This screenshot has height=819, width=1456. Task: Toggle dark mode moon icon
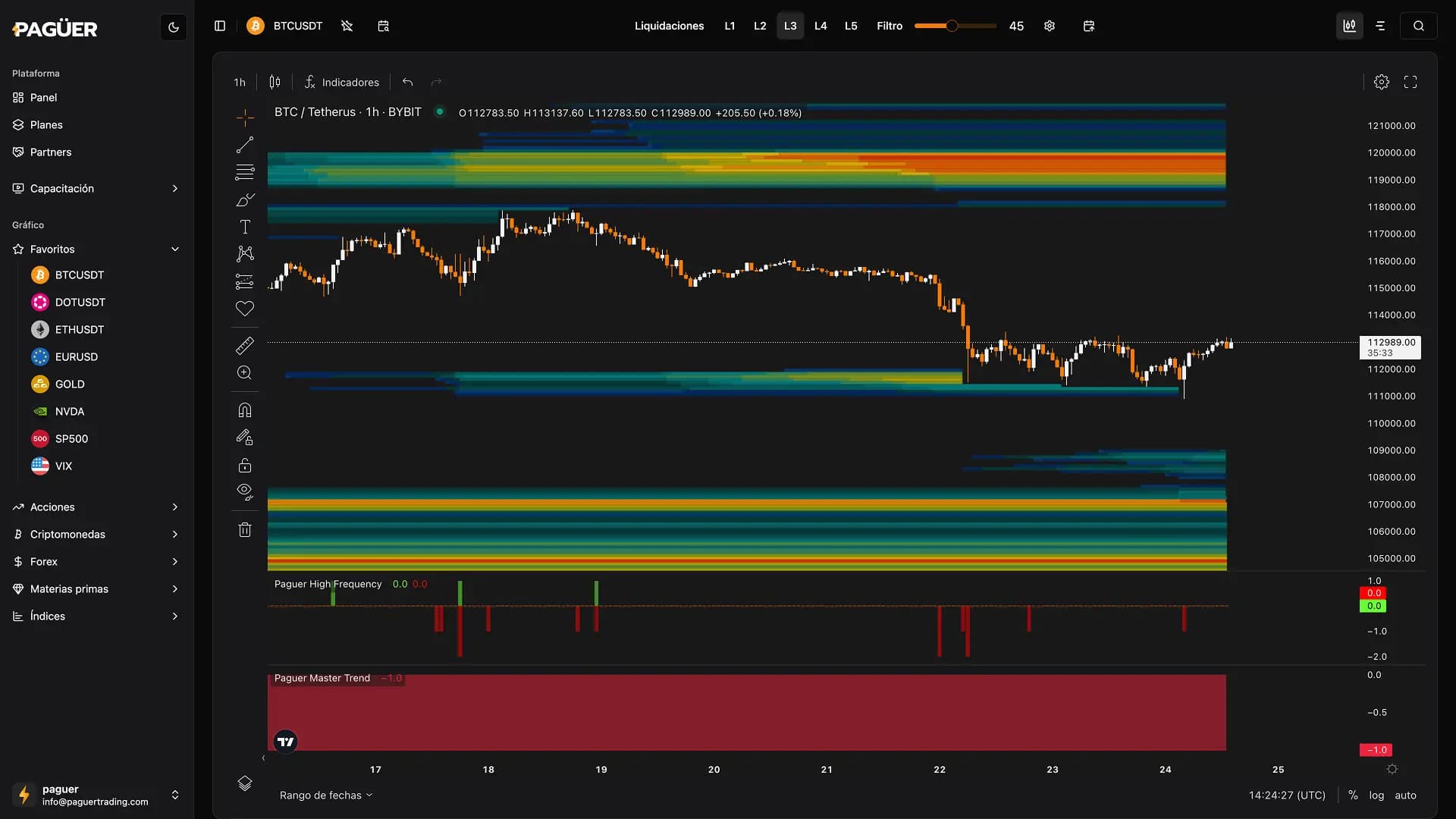(174, 27)
